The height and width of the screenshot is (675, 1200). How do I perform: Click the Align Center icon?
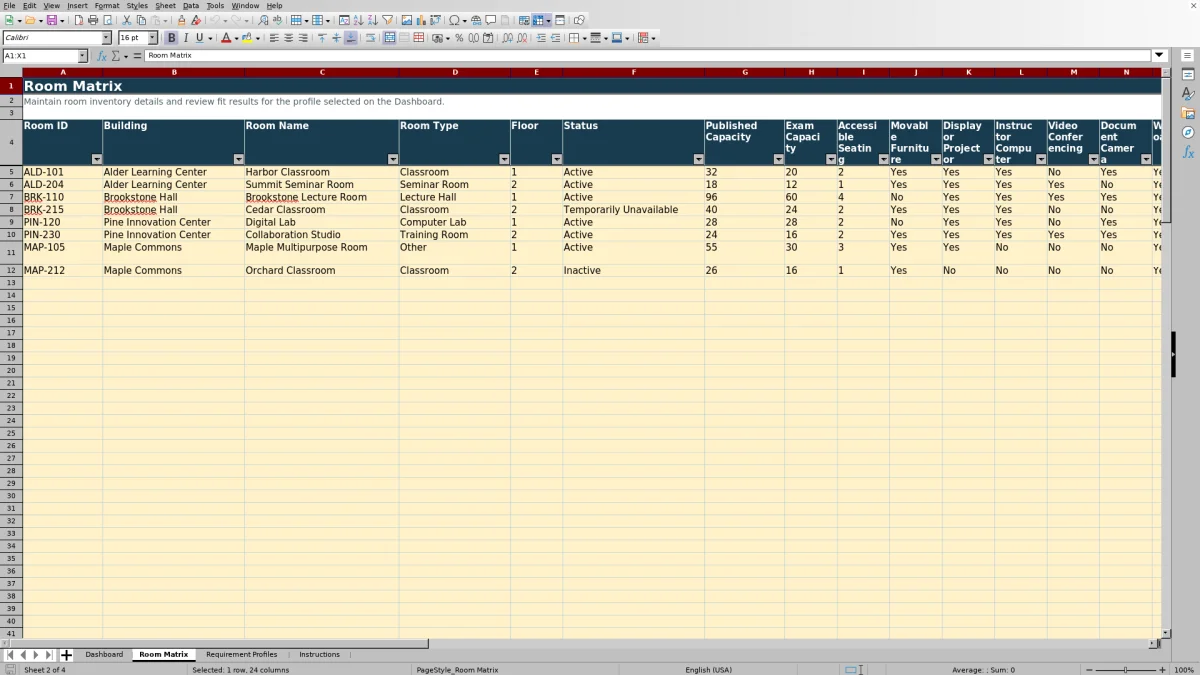[x=288, y=38]
